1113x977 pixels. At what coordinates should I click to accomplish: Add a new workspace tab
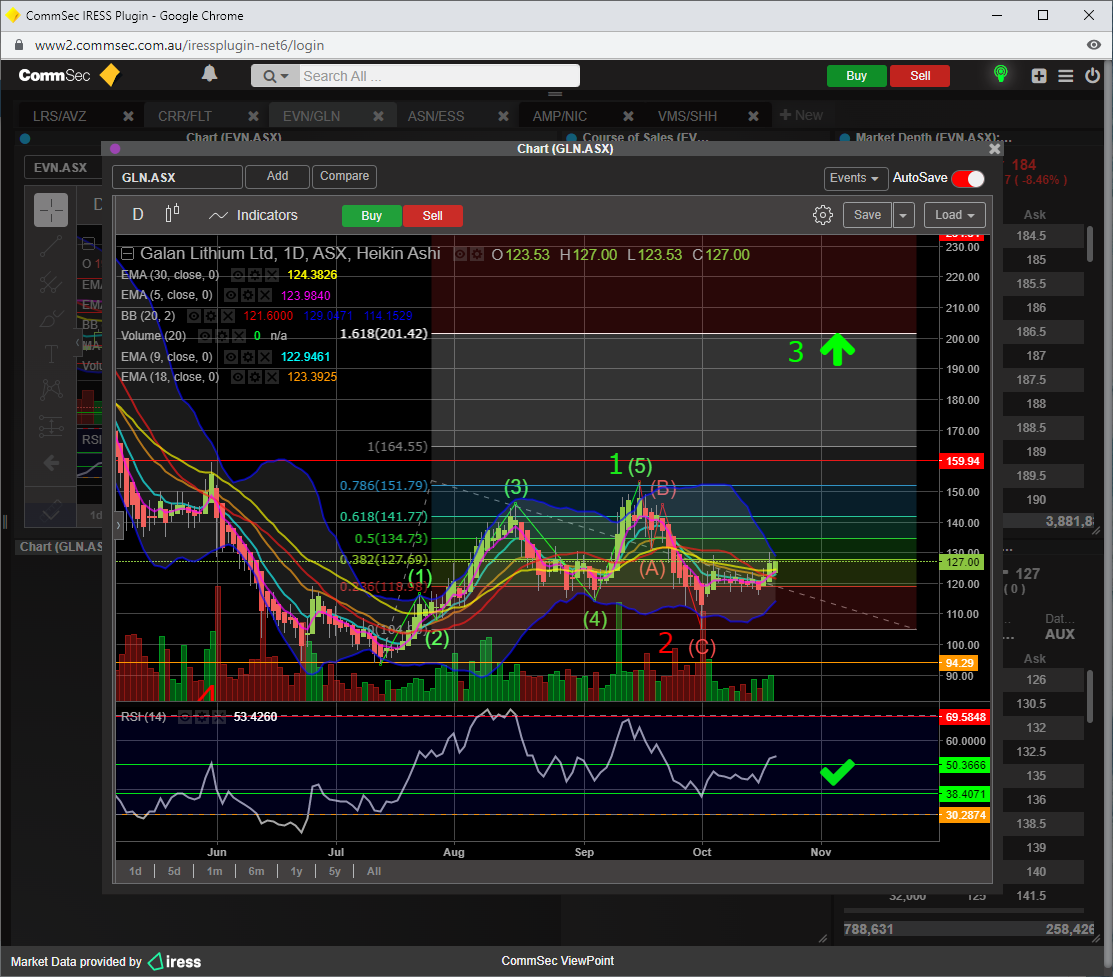[x=801, y=115]
